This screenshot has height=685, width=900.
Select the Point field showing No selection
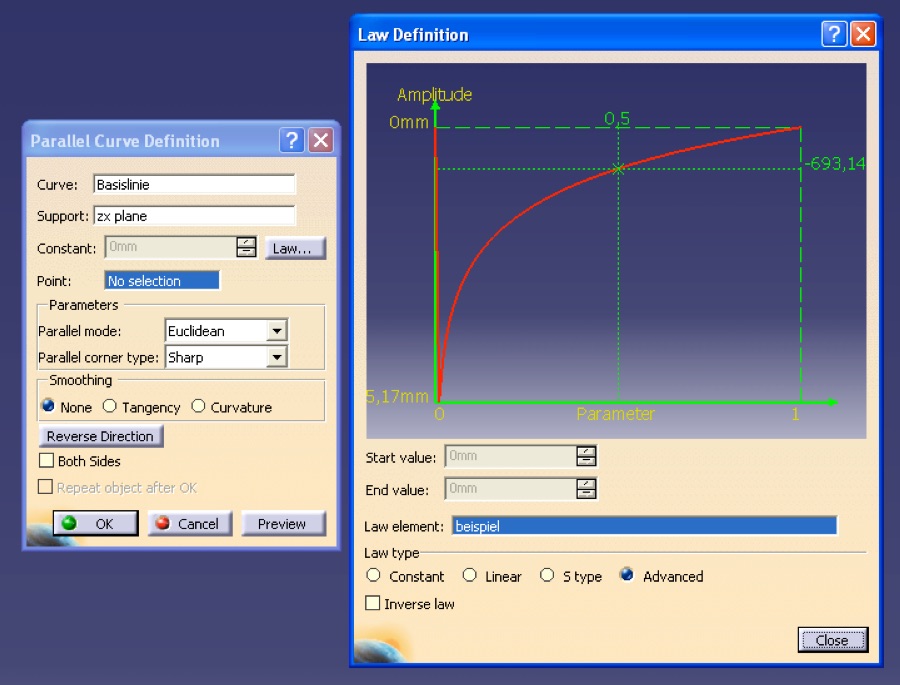pyautogui.click(x=162, y=281)
